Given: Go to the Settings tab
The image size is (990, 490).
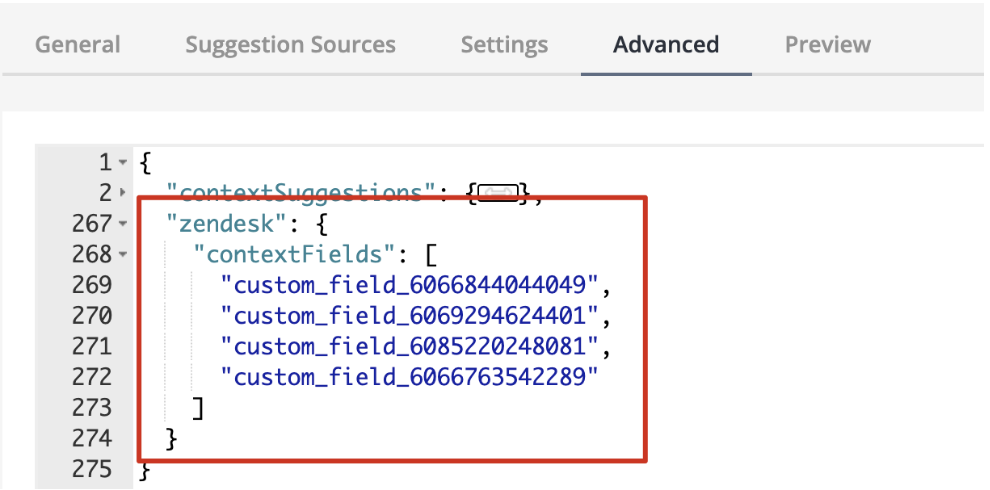Looking at the screenshot, I should [504, 44].
